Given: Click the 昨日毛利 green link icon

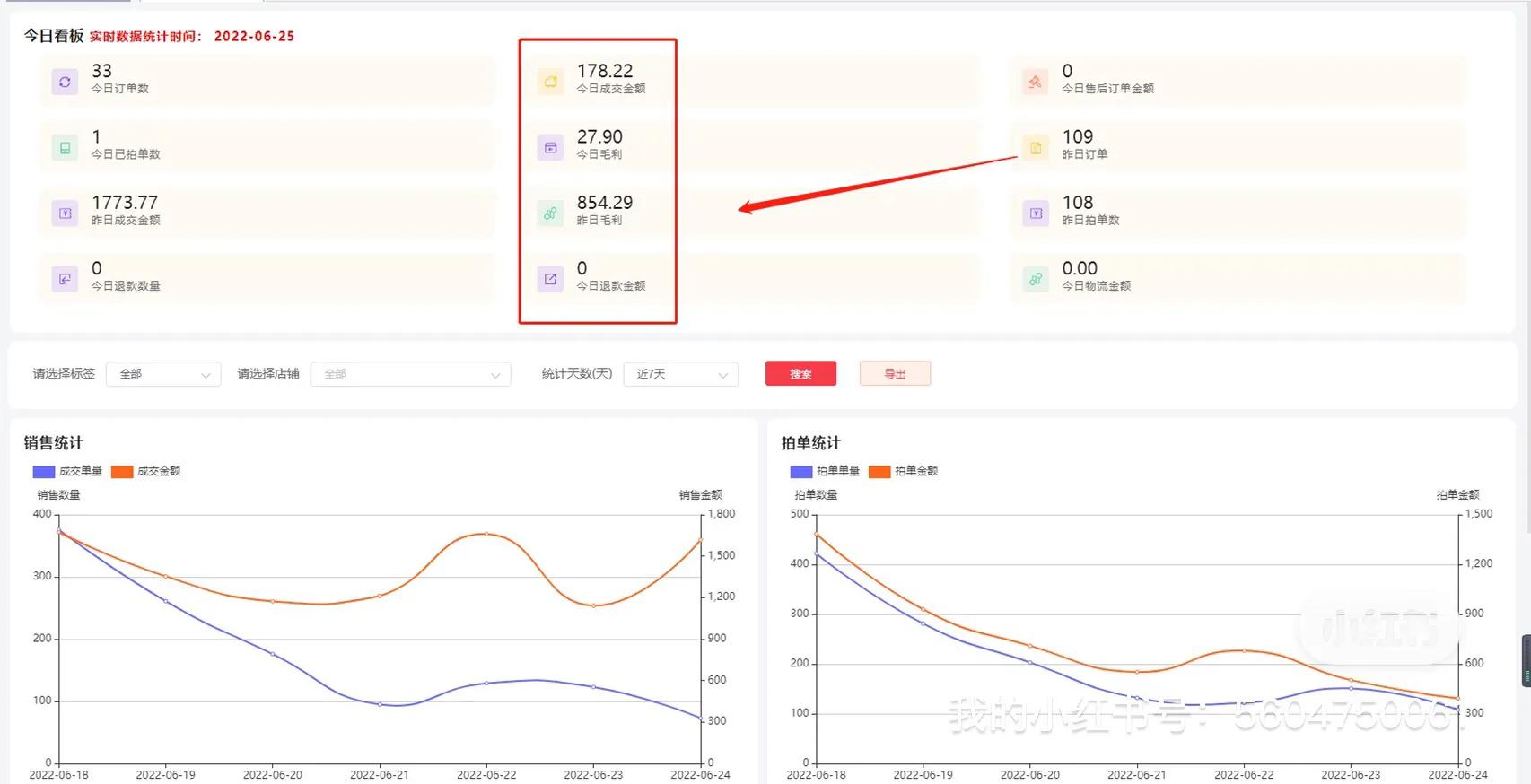Looking at the screenshot, I should pyautogui.click(x=550, y=213).
